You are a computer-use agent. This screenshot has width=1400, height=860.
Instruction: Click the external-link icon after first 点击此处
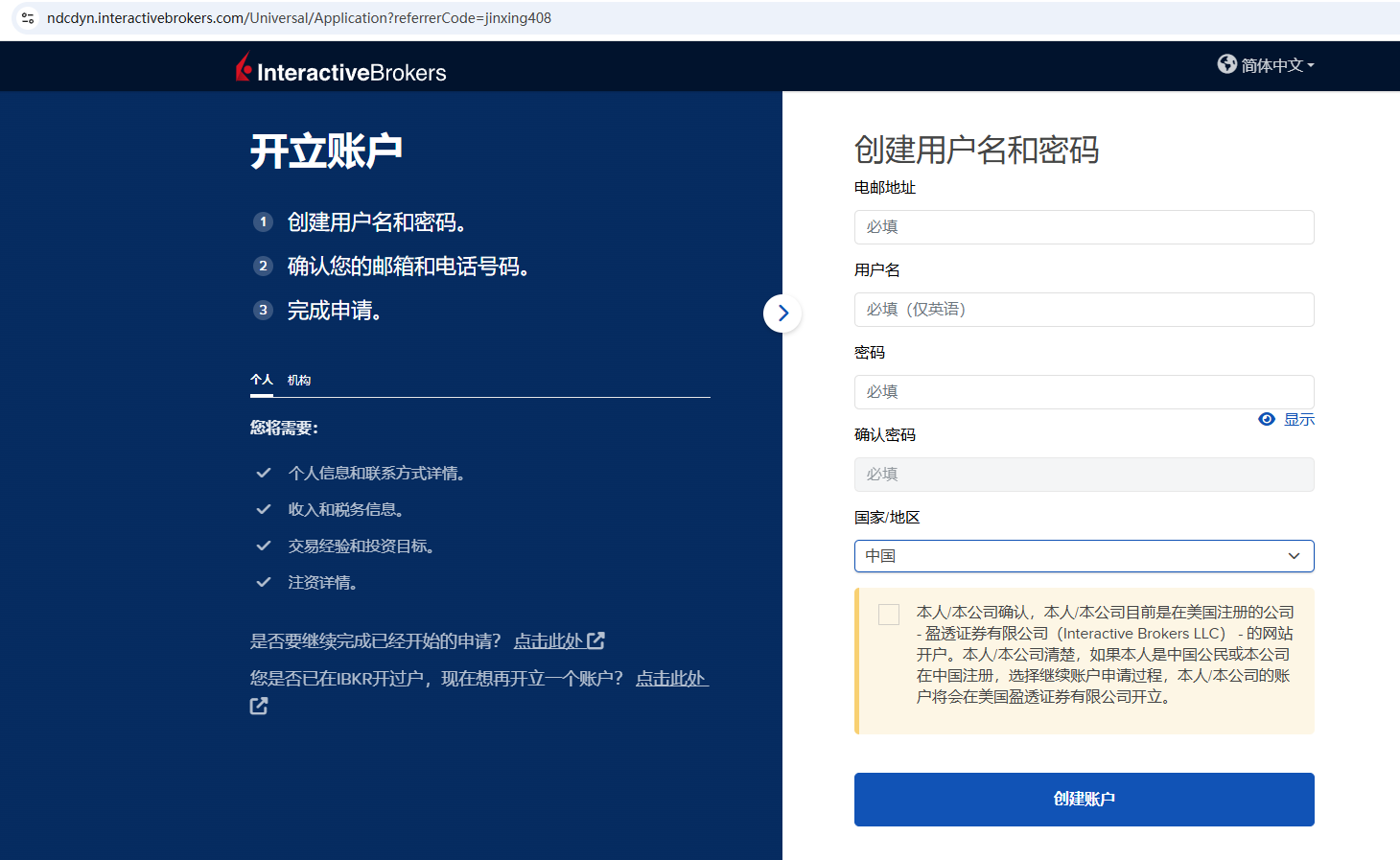point(597,640)
